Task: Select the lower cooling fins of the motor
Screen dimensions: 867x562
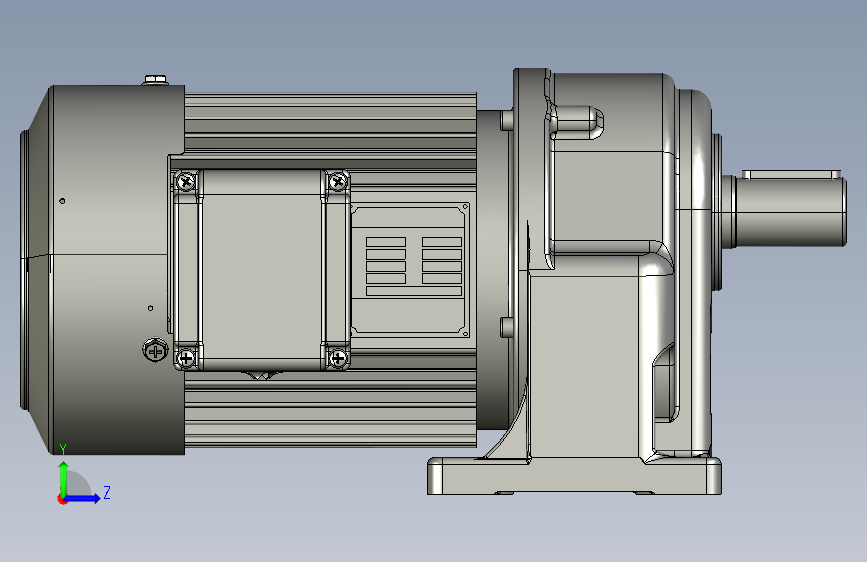Action: [x=331, y=409]
